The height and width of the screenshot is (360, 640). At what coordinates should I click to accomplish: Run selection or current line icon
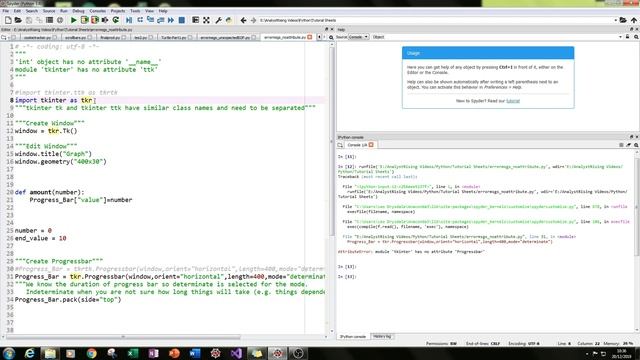pyautogui.click(x=105, y=20)
